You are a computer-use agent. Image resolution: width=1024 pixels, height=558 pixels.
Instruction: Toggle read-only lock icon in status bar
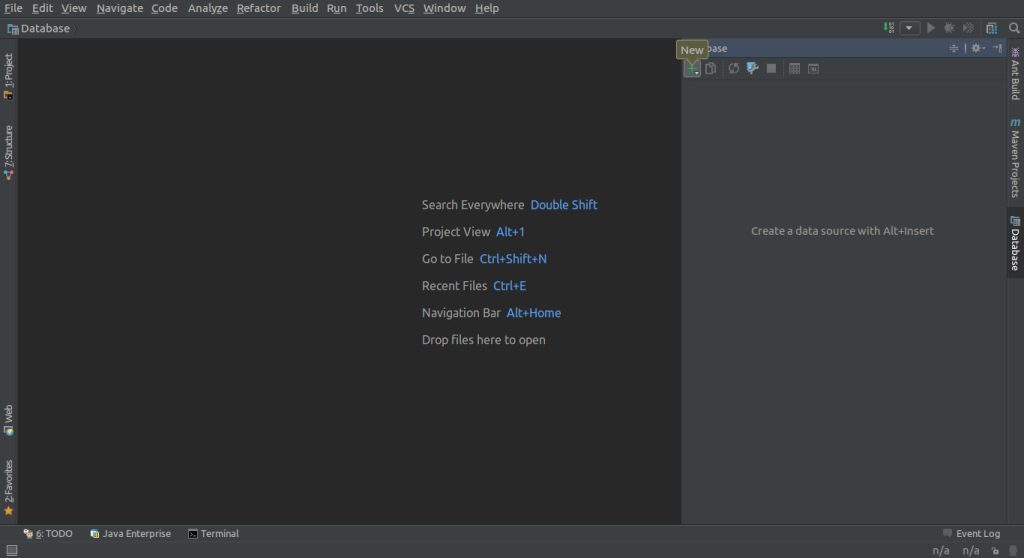996,550
